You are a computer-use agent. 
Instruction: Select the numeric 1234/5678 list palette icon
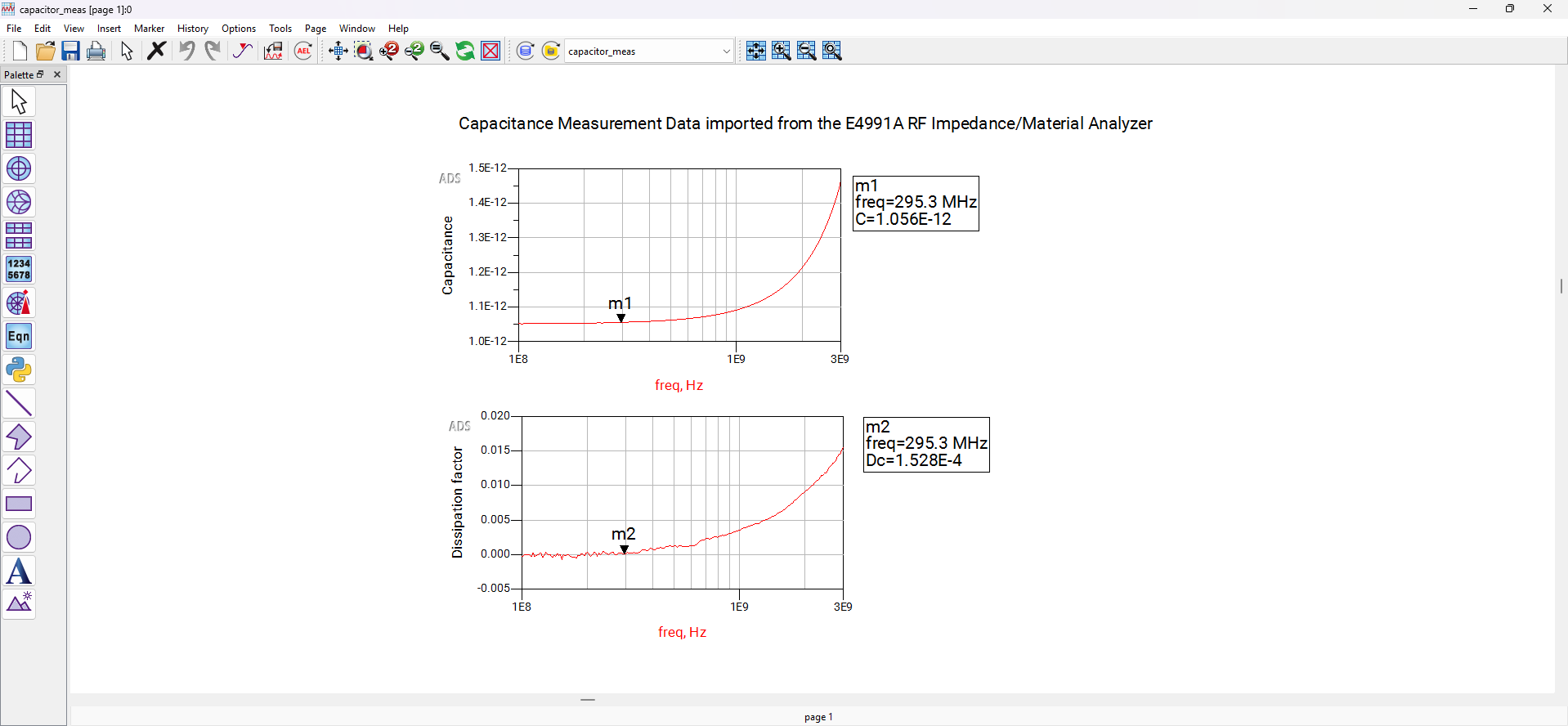pyautogui.click(x=19, y=269)
